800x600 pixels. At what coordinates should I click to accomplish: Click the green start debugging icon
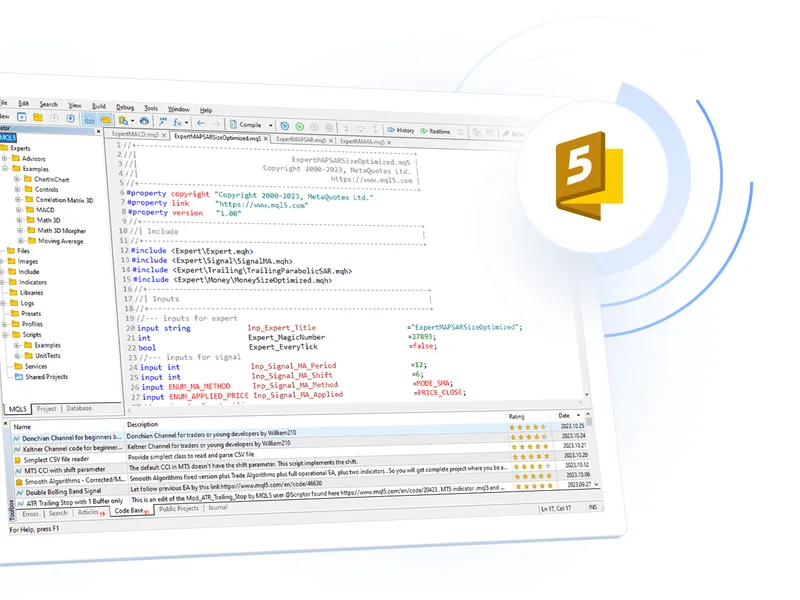click(299, 126)
